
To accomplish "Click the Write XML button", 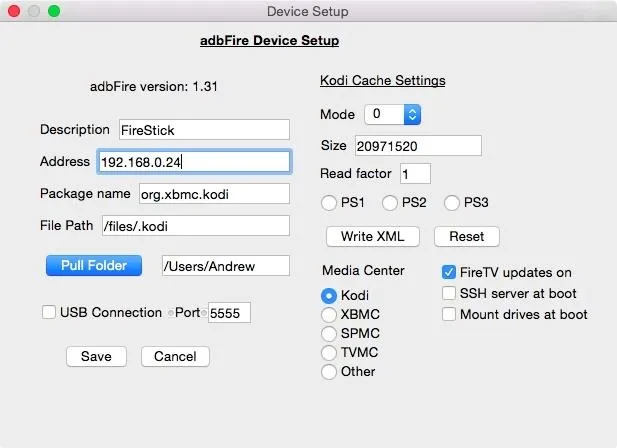I will coord(373,236).
